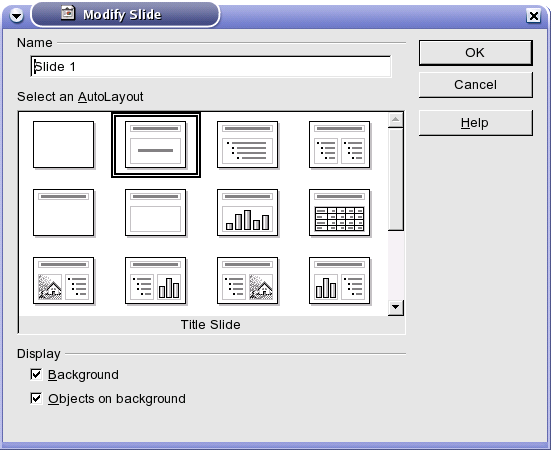Select the title with two text columns layout

point(340,145)
